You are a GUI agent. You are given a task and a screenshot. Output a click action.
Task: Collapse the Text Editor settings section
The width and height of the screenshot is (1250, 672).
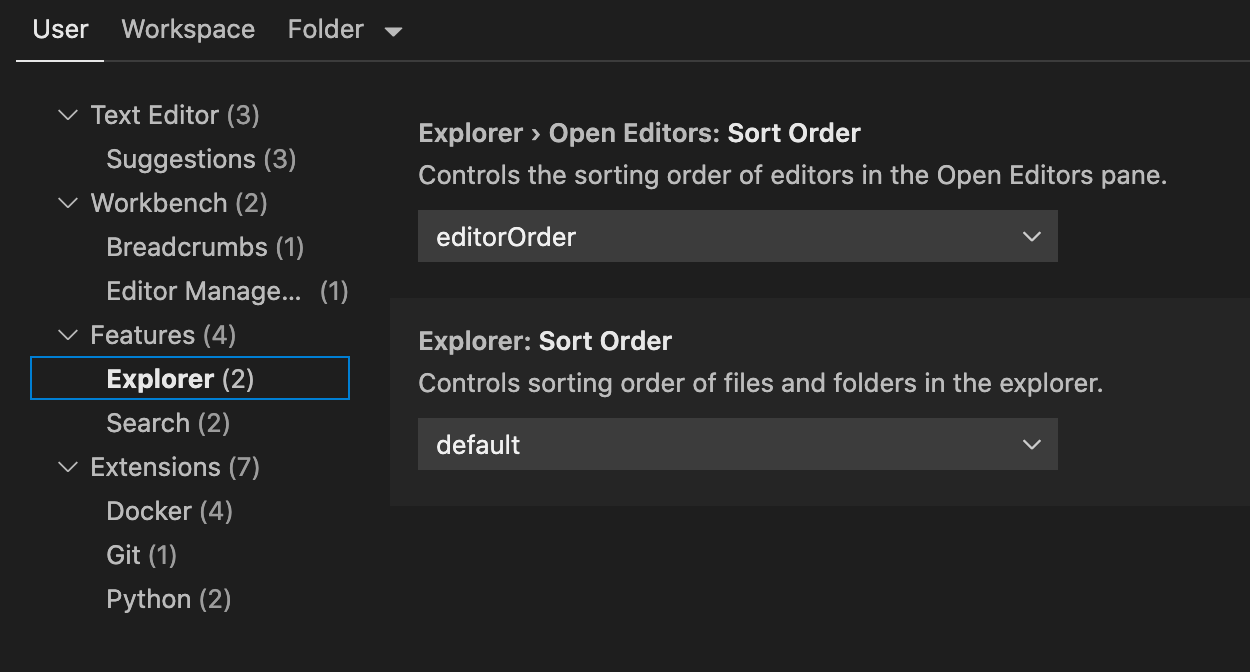pos(67,114)
